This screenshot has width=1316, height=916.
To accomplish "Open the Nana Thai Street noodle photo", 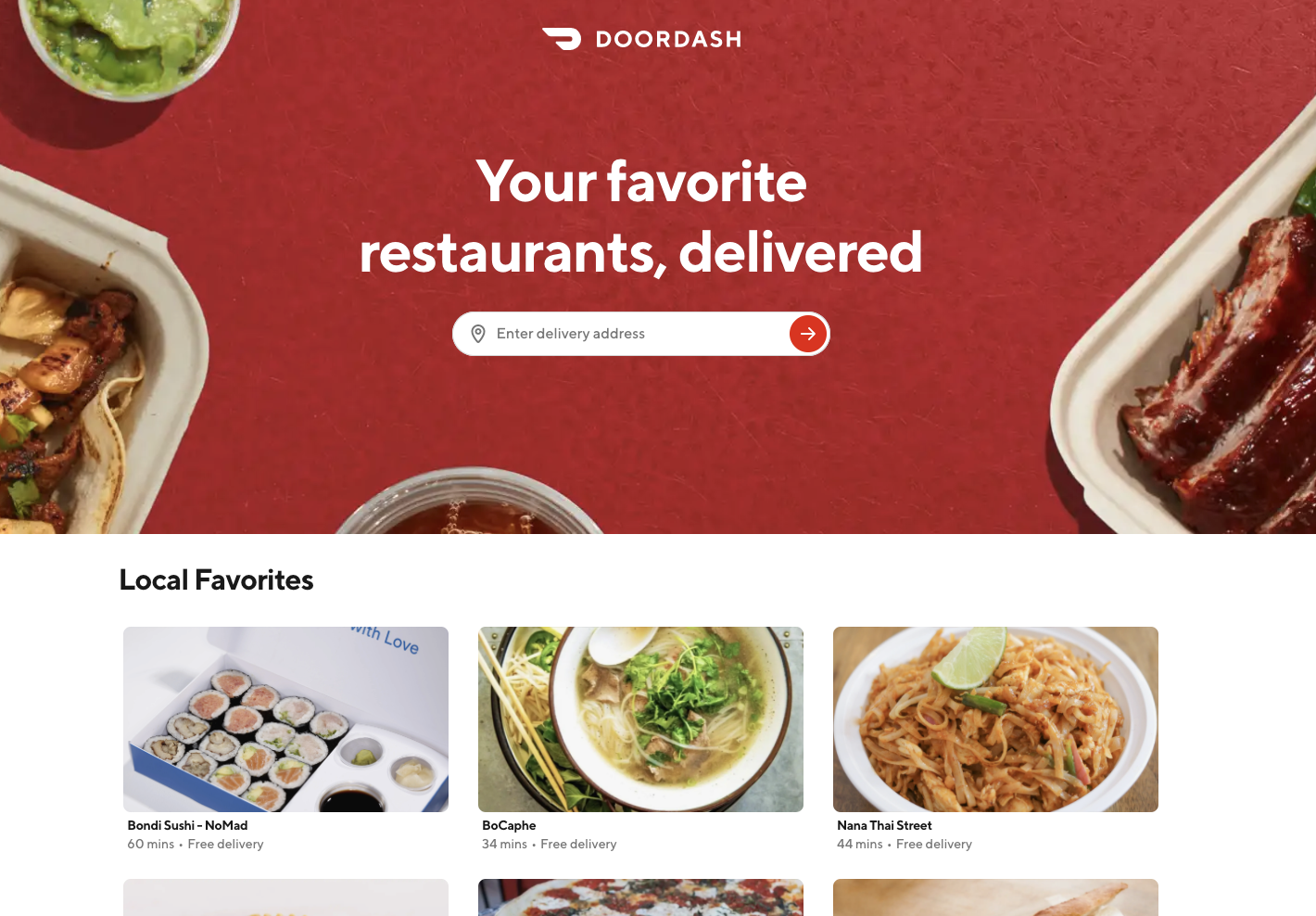I will tap(995, 719).
